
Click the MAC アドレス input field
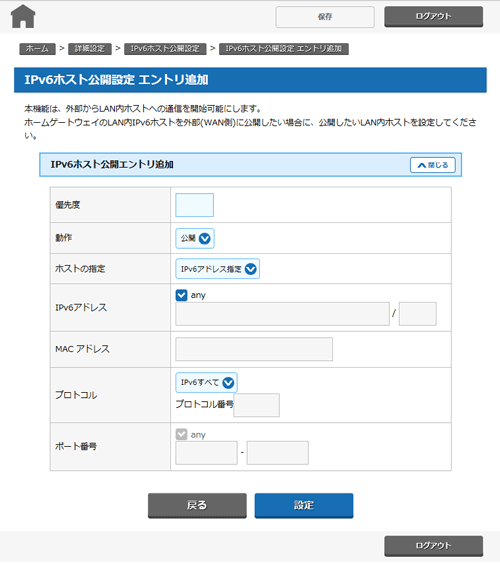coord(254,349)
